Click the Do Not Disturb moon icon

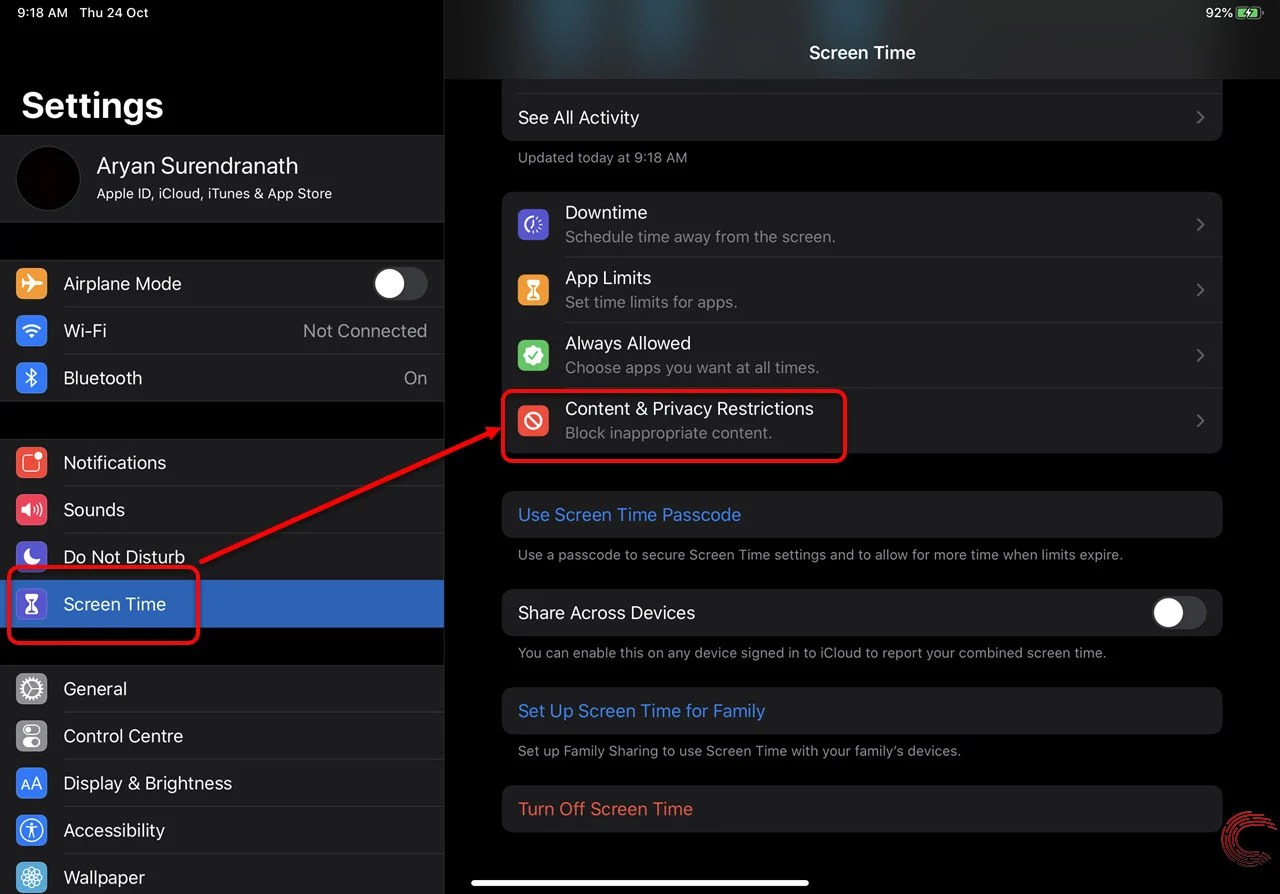pos(31,557)
